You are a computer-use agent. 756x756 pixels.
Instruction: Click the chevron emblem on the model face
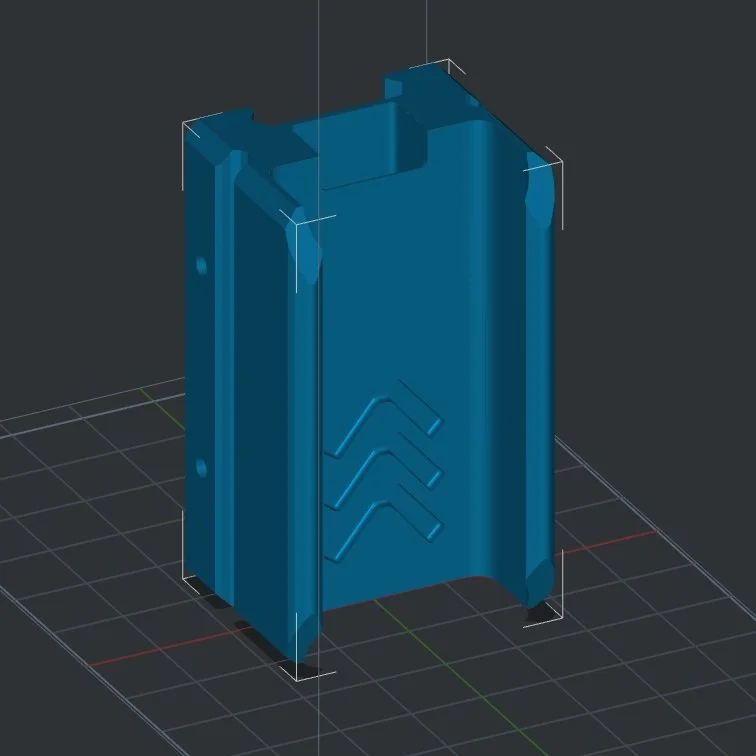point(384,471)
